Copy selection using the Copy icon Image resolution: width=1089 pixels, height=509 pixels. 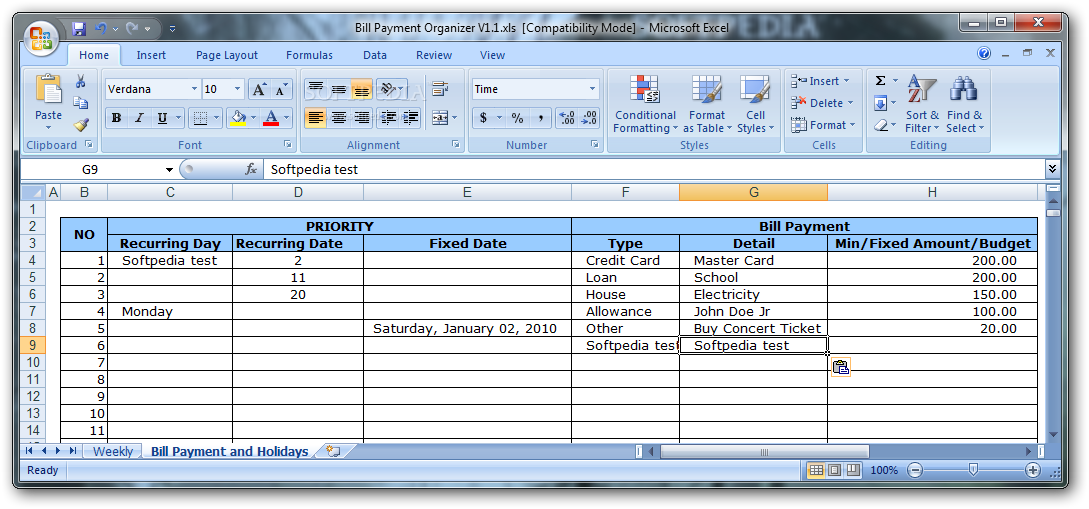[81, 103]
